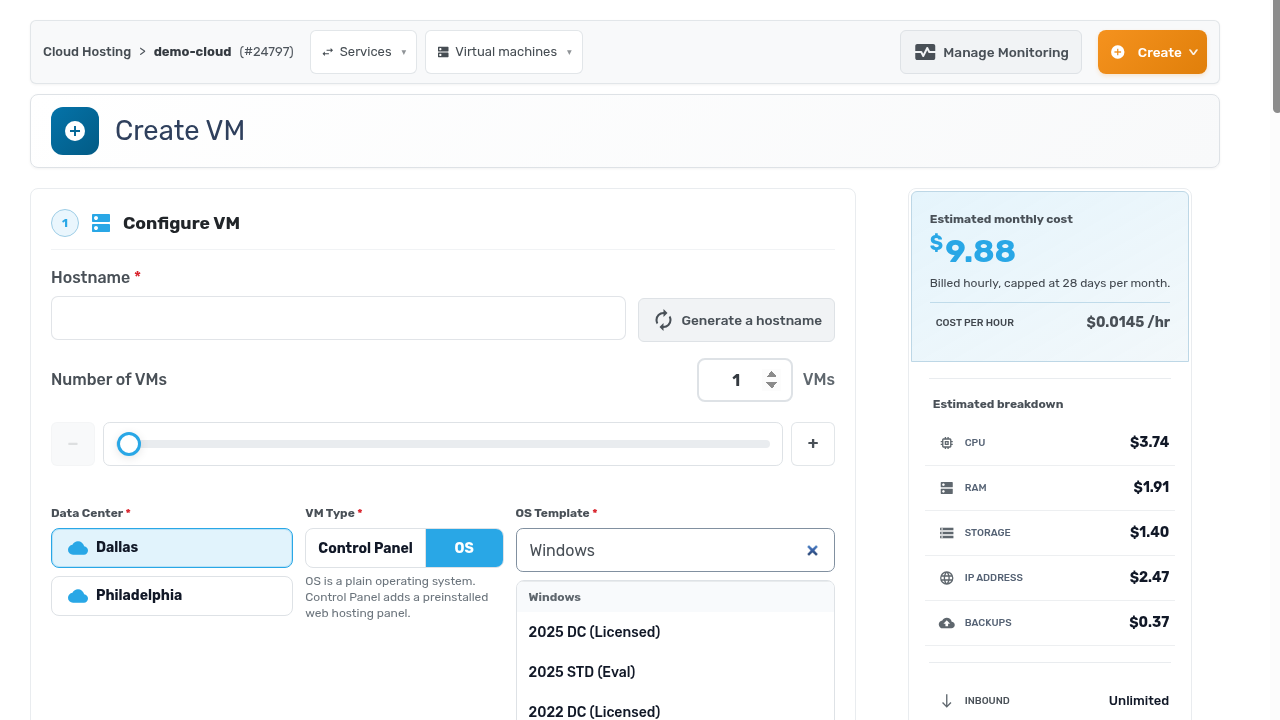The height and width of the screenshot is (720, 1280).
Task: Click the storage icon in cost breakdown
Action: click(x=947, y=533)
